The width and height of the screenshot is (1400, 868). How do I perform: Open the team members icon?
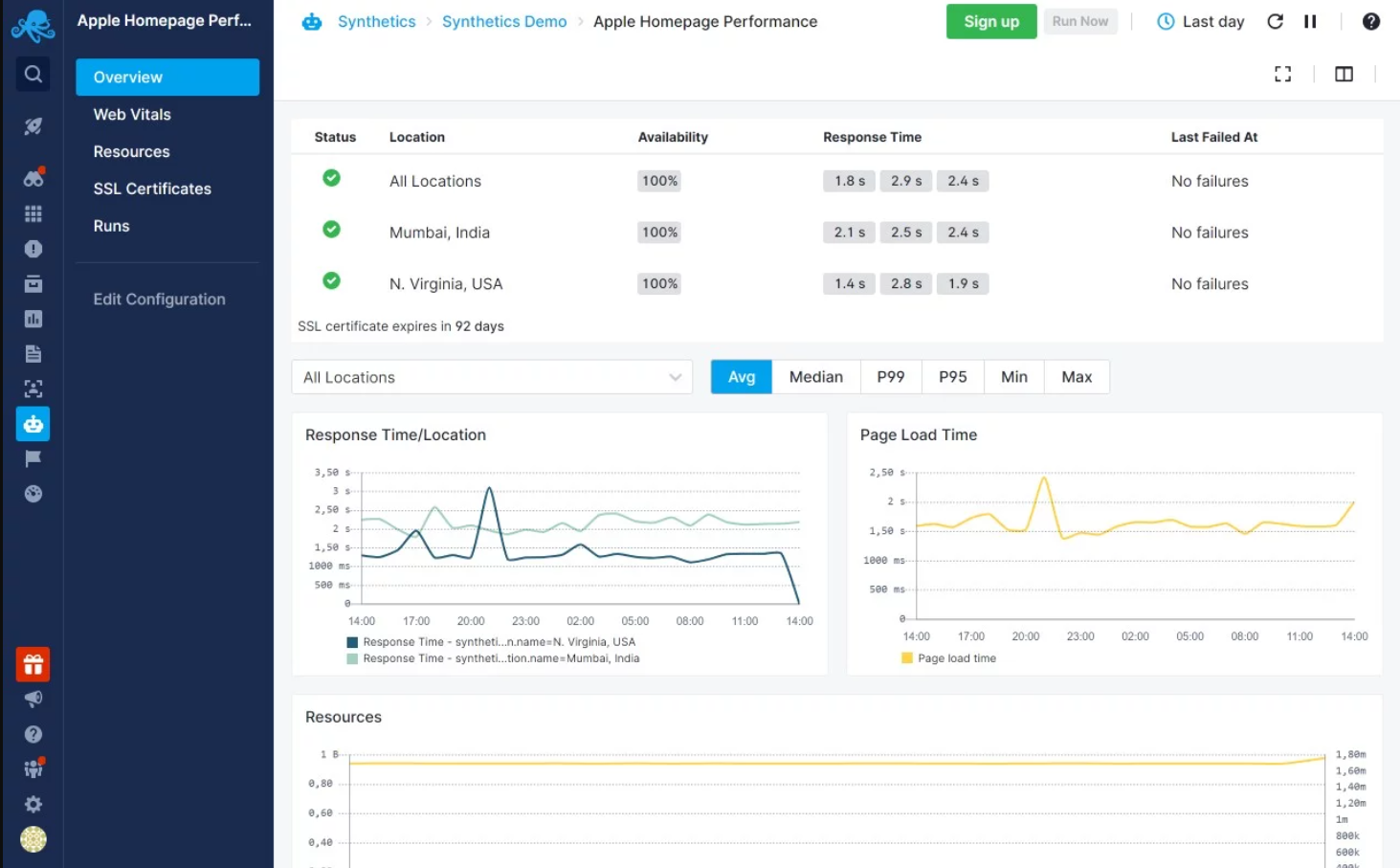point(33,768)
